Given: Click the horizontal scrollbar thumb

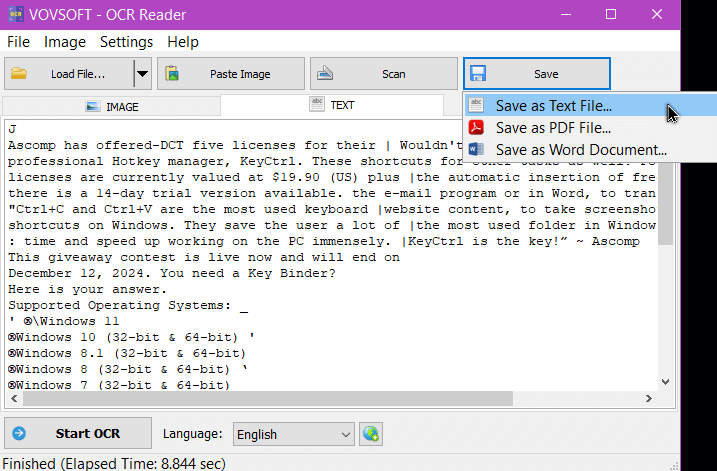Looking at the screenshot, I should pyautogui.click(x=268, y=398).
